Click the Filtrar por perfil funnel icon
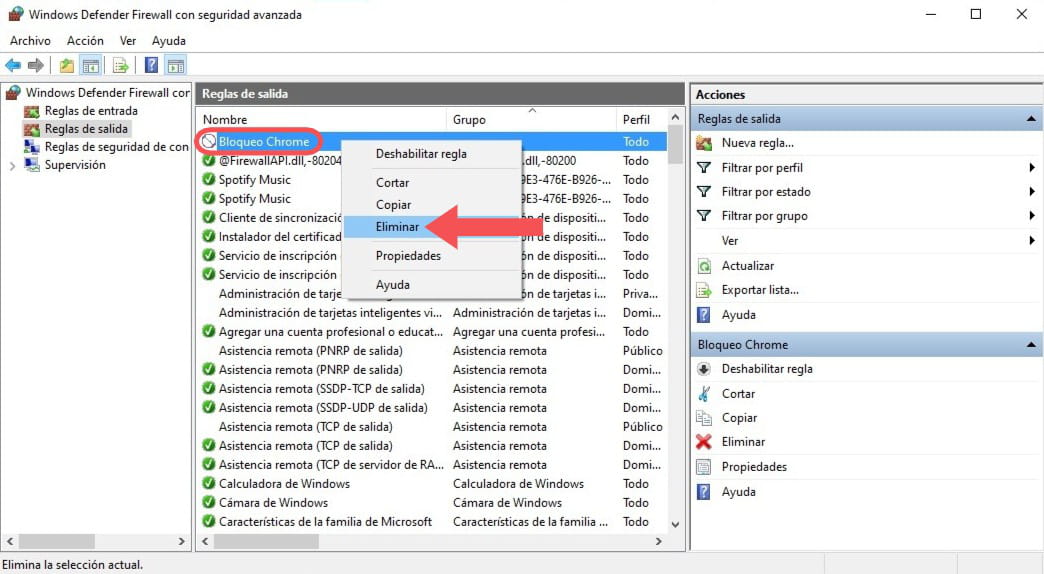Image resolution: width=1044 pixels, height=574 pixels. coord(704,168)
